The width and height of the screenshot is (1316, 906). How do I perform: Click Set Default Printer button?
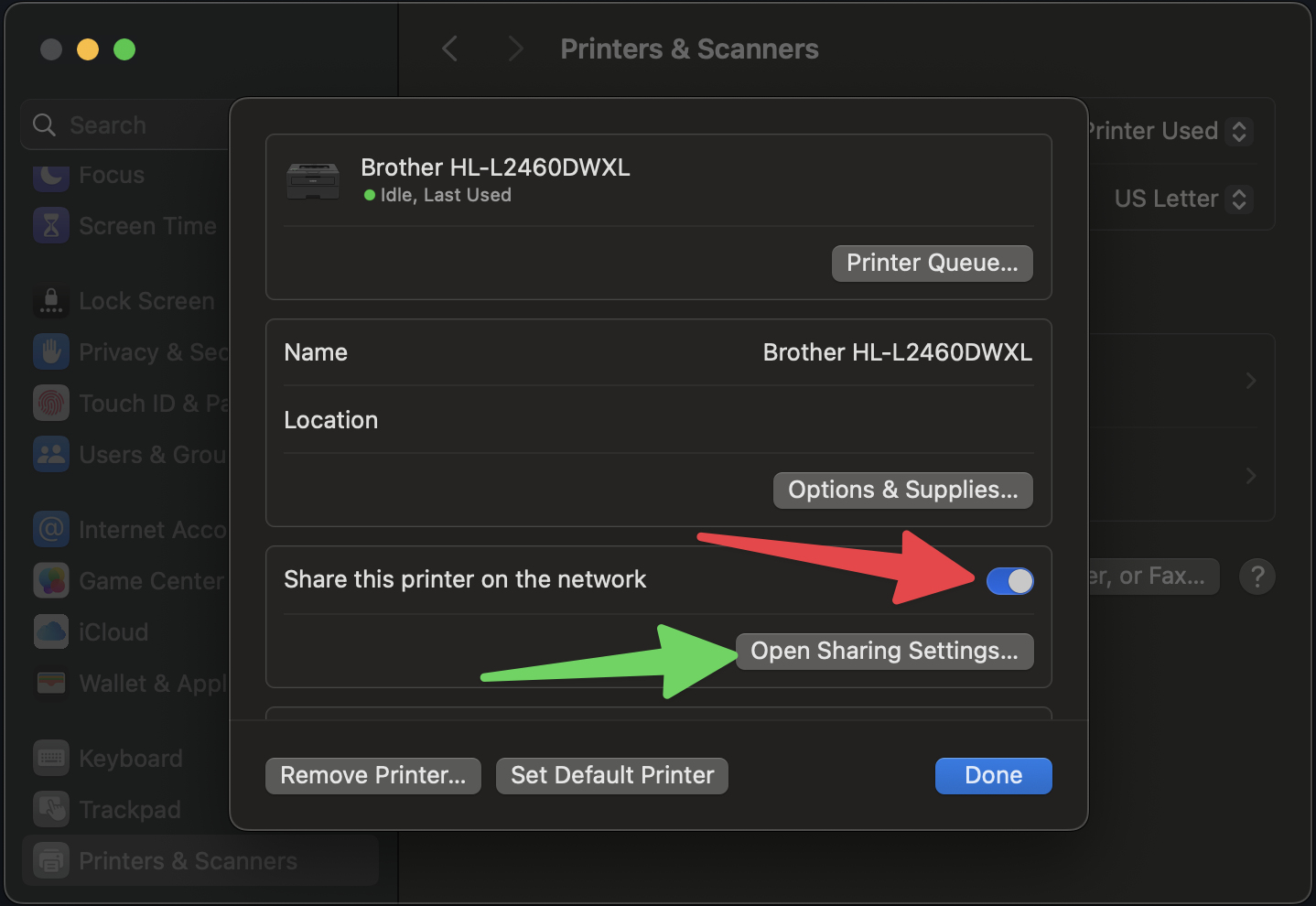(612, 776)
